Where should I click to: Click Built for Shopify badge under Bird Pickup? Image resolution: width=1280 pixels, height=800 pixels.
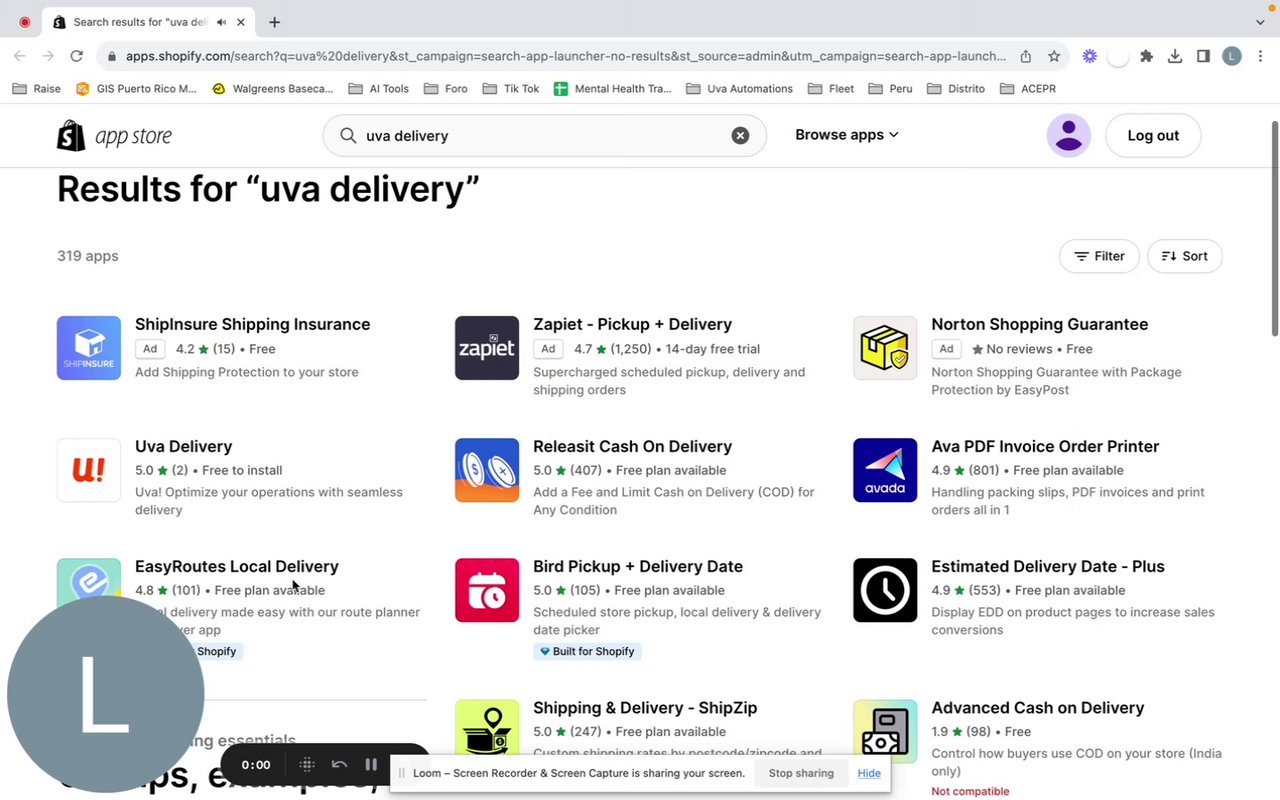[587, 651]
